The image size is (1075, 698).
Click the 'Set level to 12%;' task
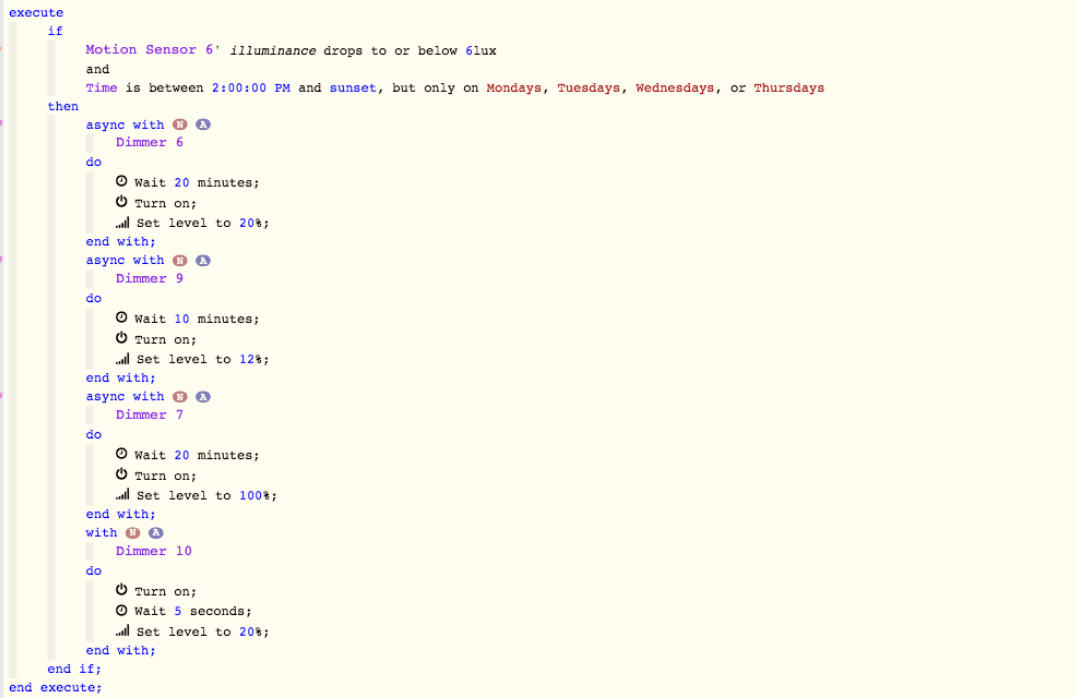[x=203, y=359]
